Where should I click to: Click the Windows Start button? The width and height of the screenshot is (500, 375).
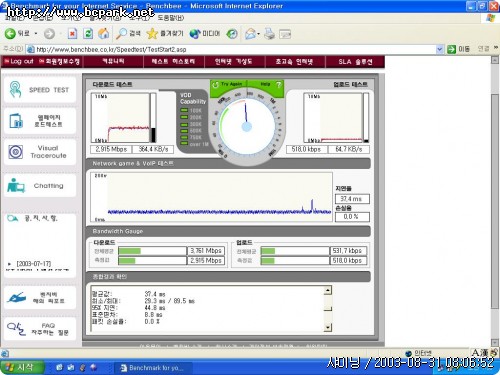coord(22,367)
